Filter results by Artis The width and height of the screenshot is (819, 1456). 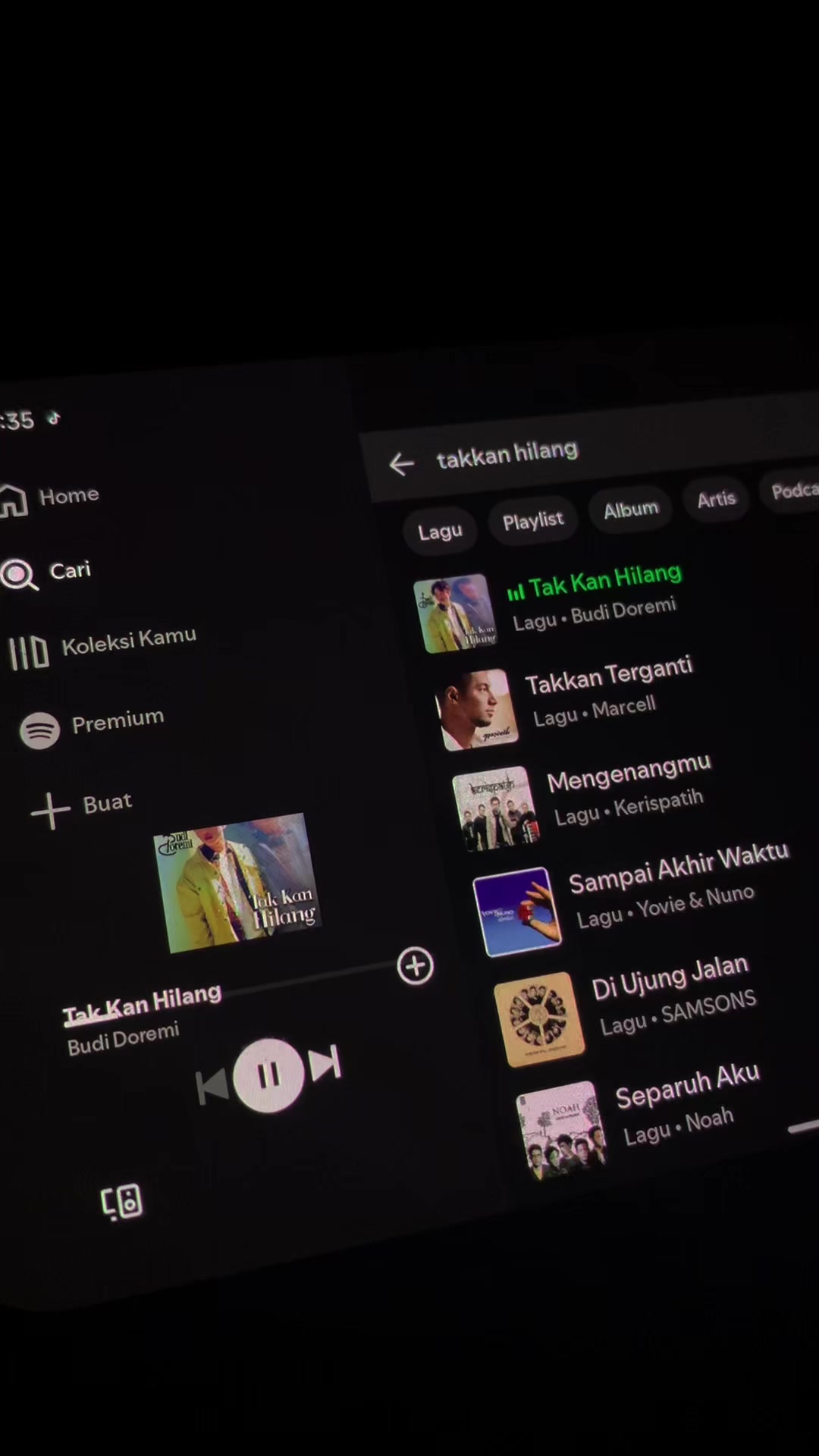(x=717, y=499)
